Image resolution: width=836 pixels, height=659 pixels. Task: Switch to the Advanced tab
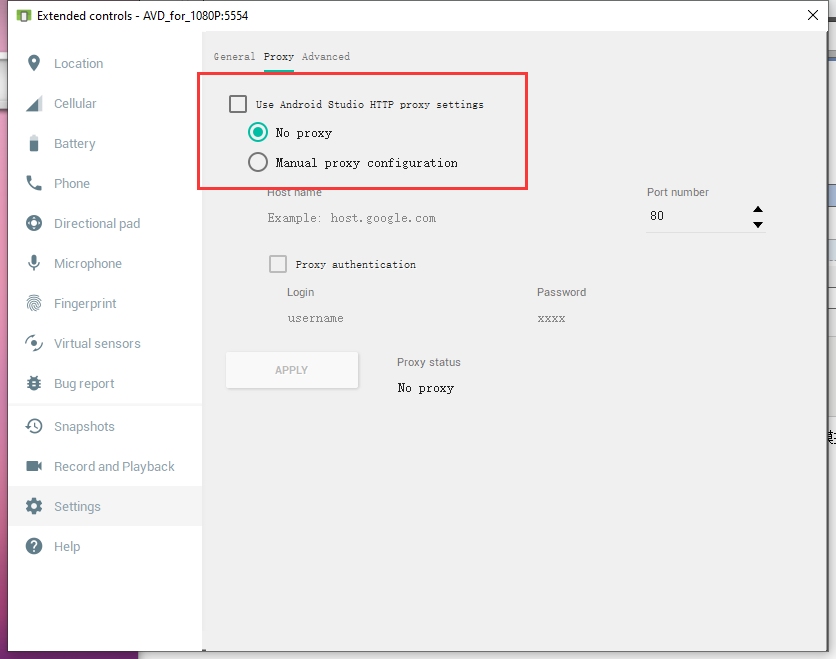326,57
